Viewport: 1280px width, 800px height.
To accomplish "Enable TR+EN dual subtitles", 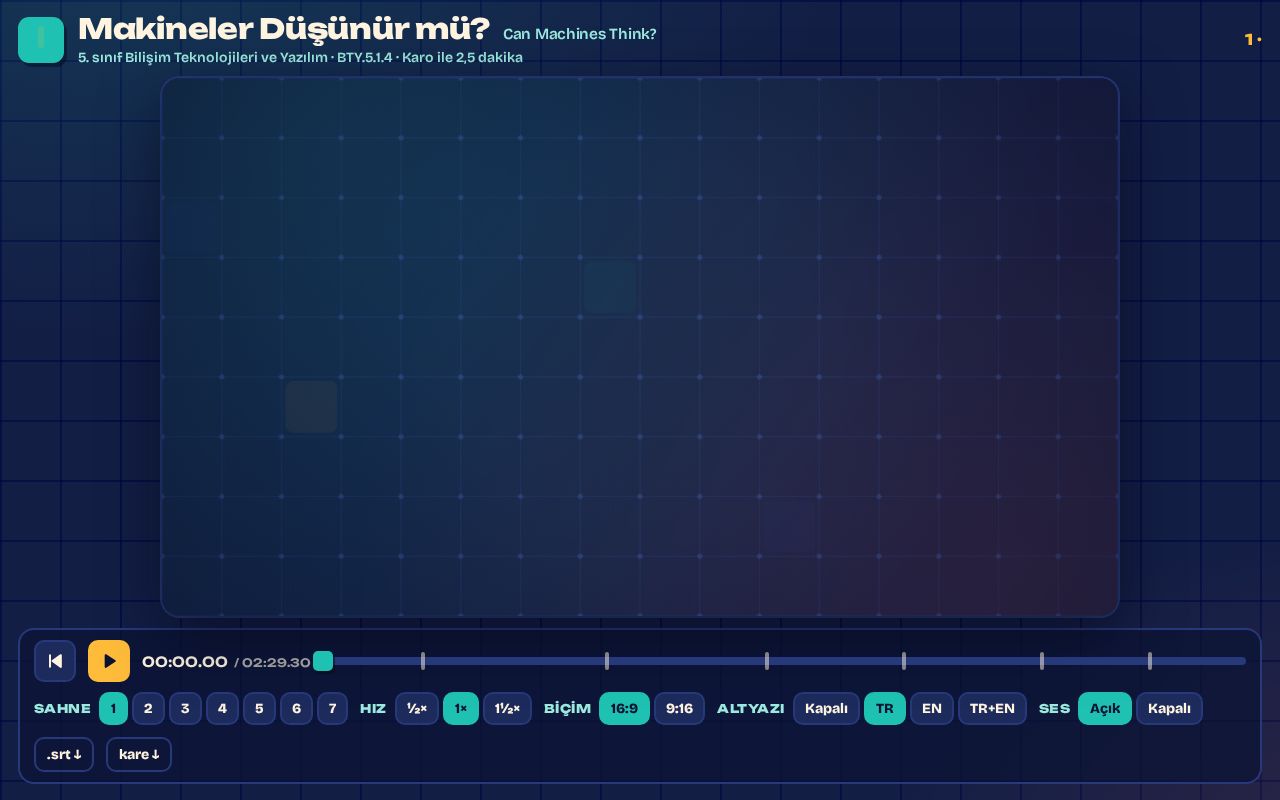I will coord(992,708).
